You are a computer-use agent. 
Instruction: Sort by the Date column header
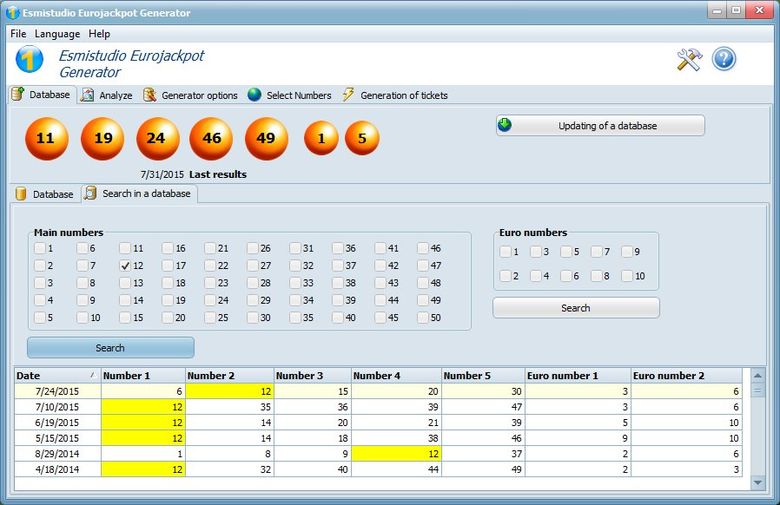58,376
